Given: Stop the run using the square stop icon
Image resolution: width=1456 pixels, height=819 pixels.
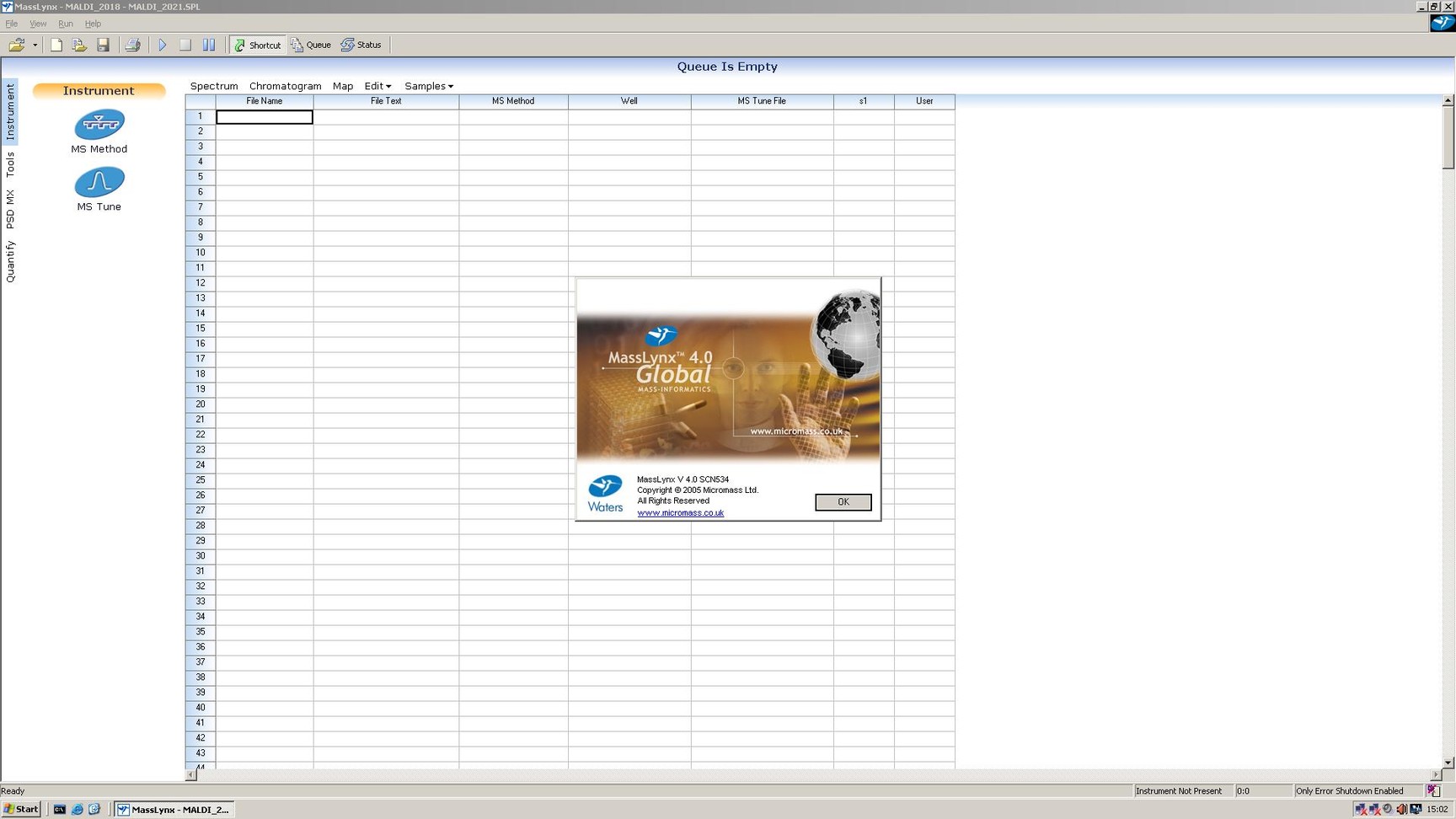Looking at the screenshot, I should (x=185, y=45).
